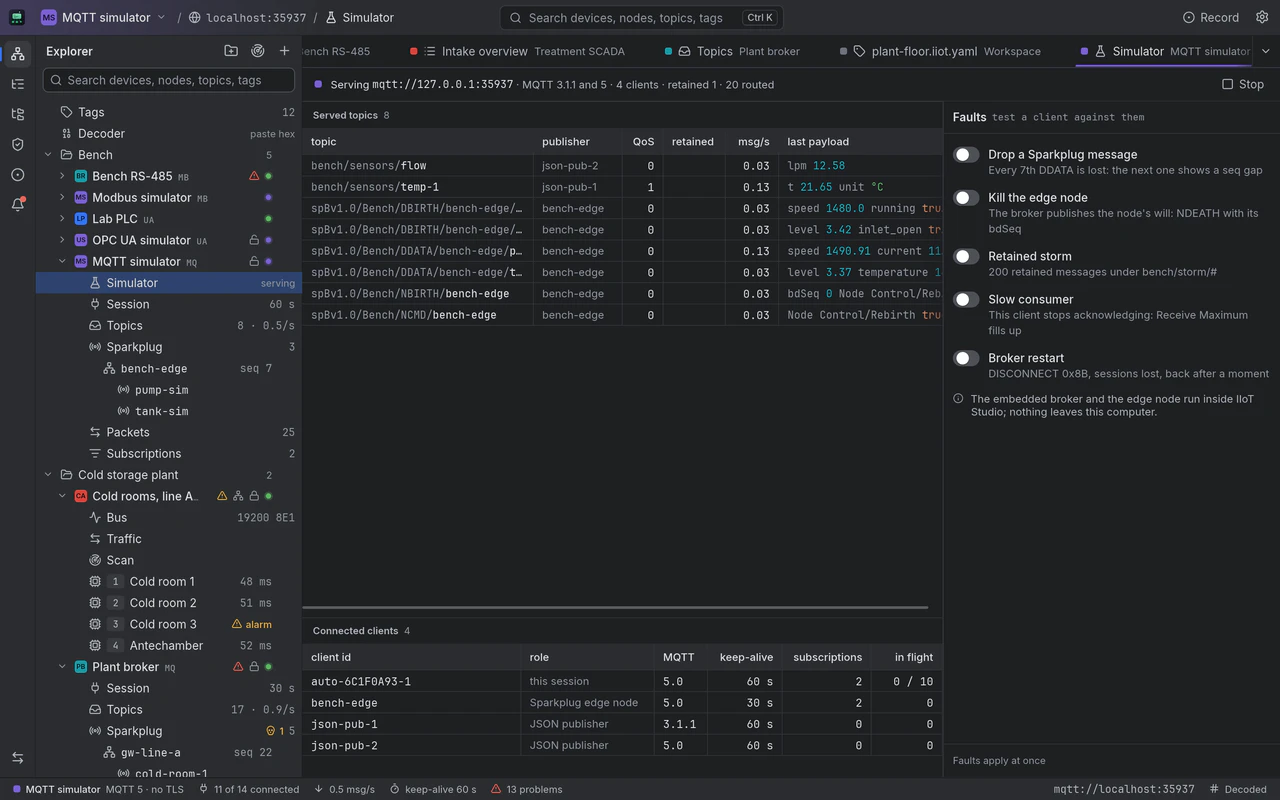Expand the Lab PLC device
The width and height of the screenshot is (1280, 800).
click(x=62, y=219)
